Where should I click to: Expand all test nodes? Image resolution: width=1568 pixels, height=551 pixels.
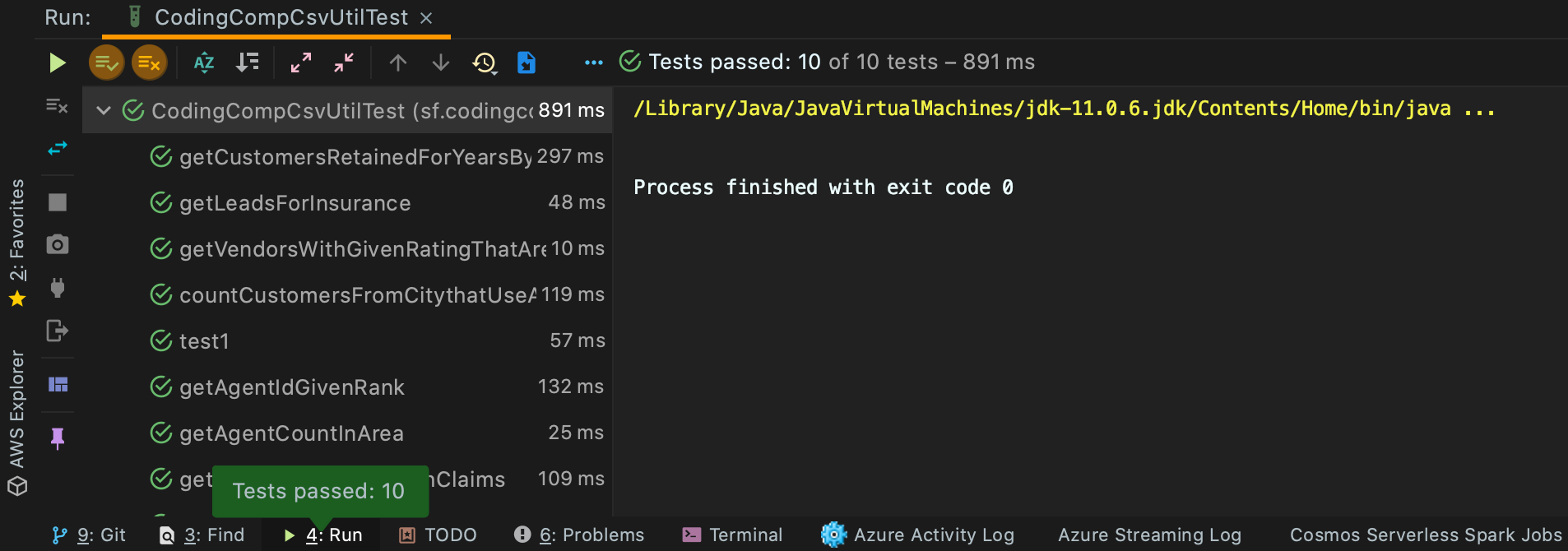click(301, 63)
